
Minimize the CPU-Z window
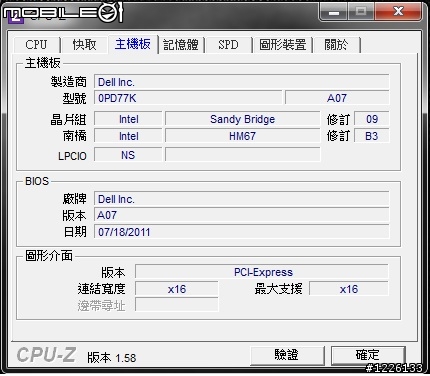click(x=334, y=12)
